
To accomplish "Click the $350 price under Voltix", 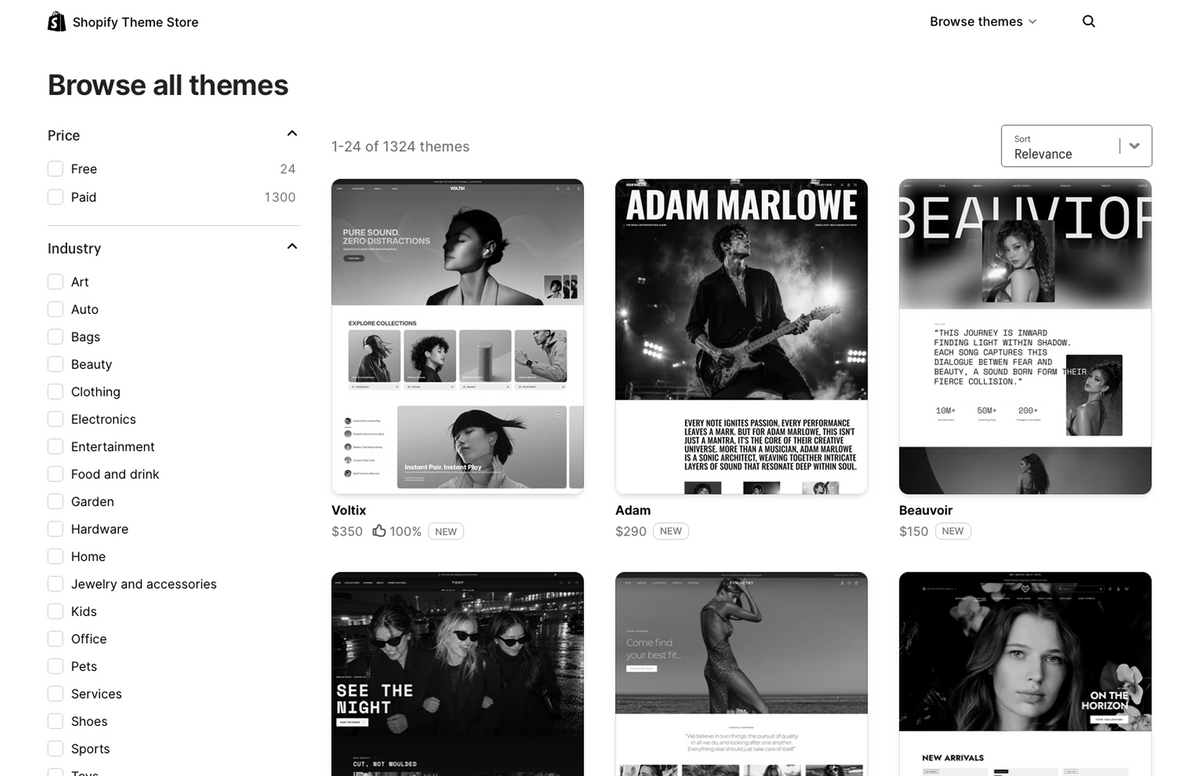I will [347, 531].
